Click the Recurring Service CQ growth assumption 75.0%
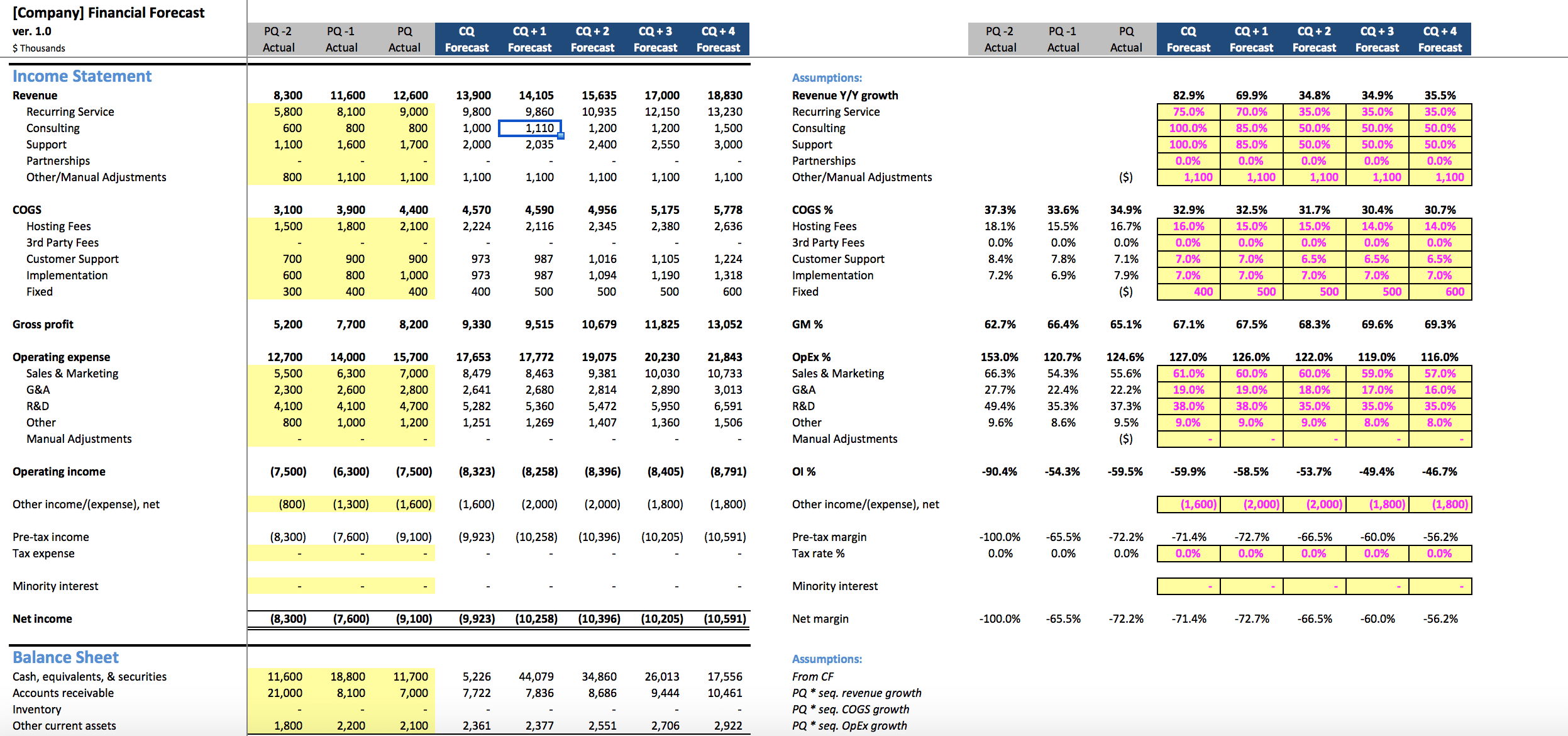 click(1188, 112)
